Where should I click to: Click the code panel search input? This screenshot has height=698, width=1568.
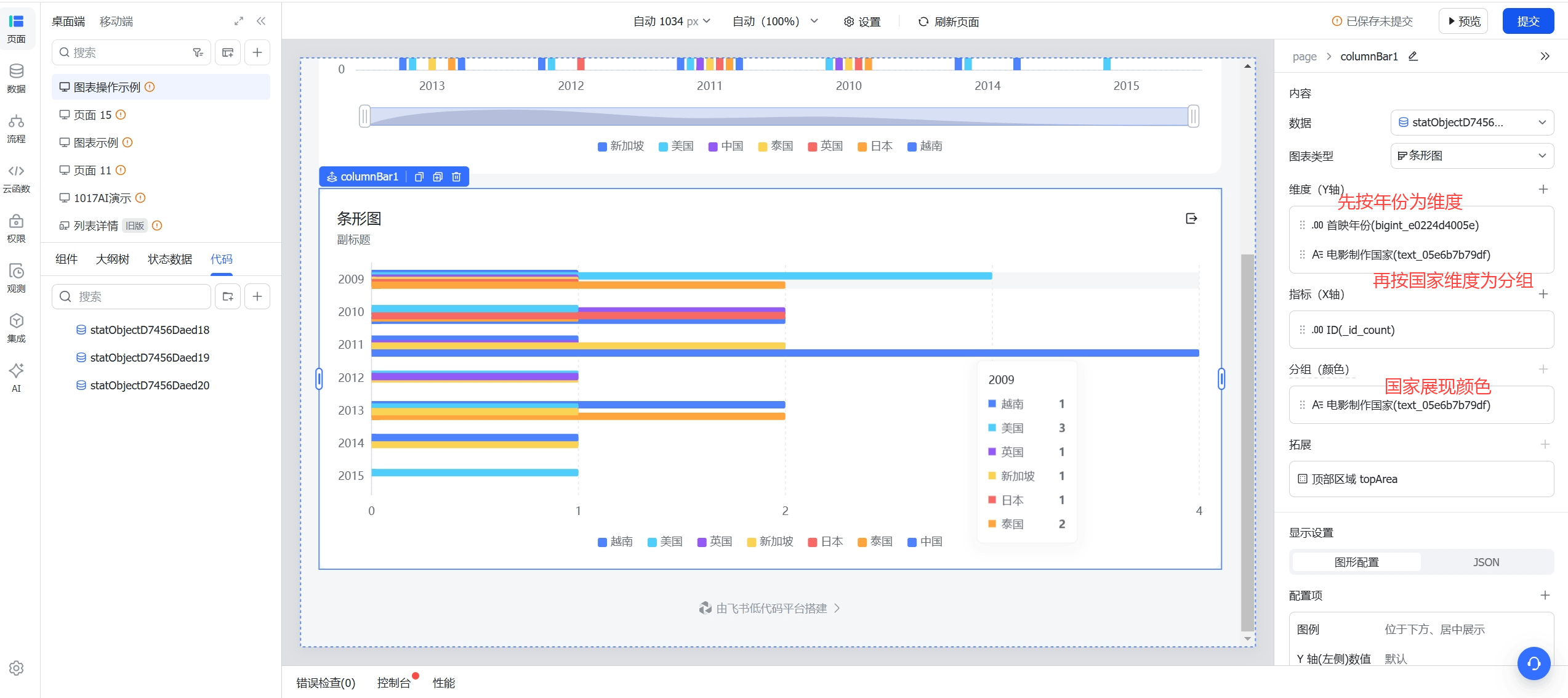coord(131,296)
